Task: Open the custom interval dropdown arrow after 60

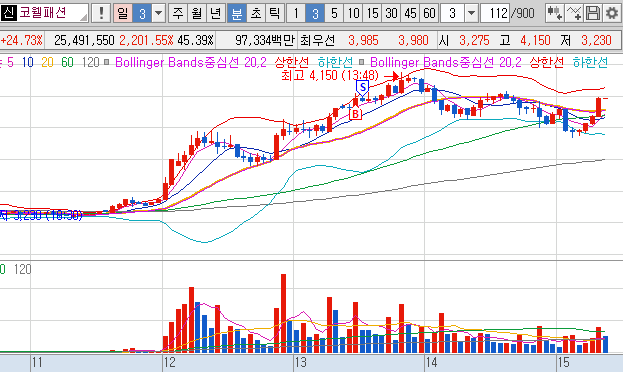Action: (471, 14)
